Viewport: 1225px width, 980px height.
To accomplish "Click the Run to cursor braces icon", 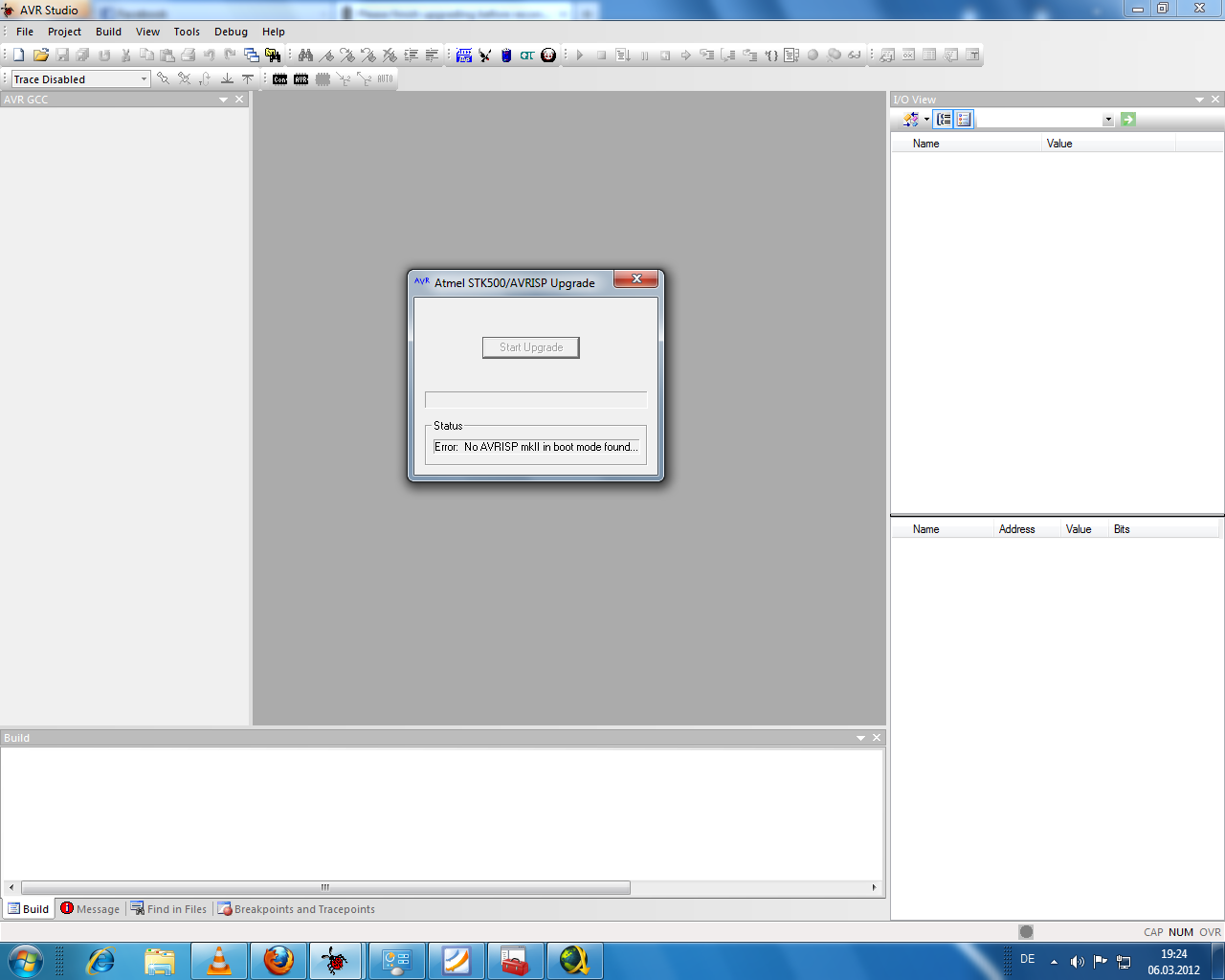I will tap(771, 56).
